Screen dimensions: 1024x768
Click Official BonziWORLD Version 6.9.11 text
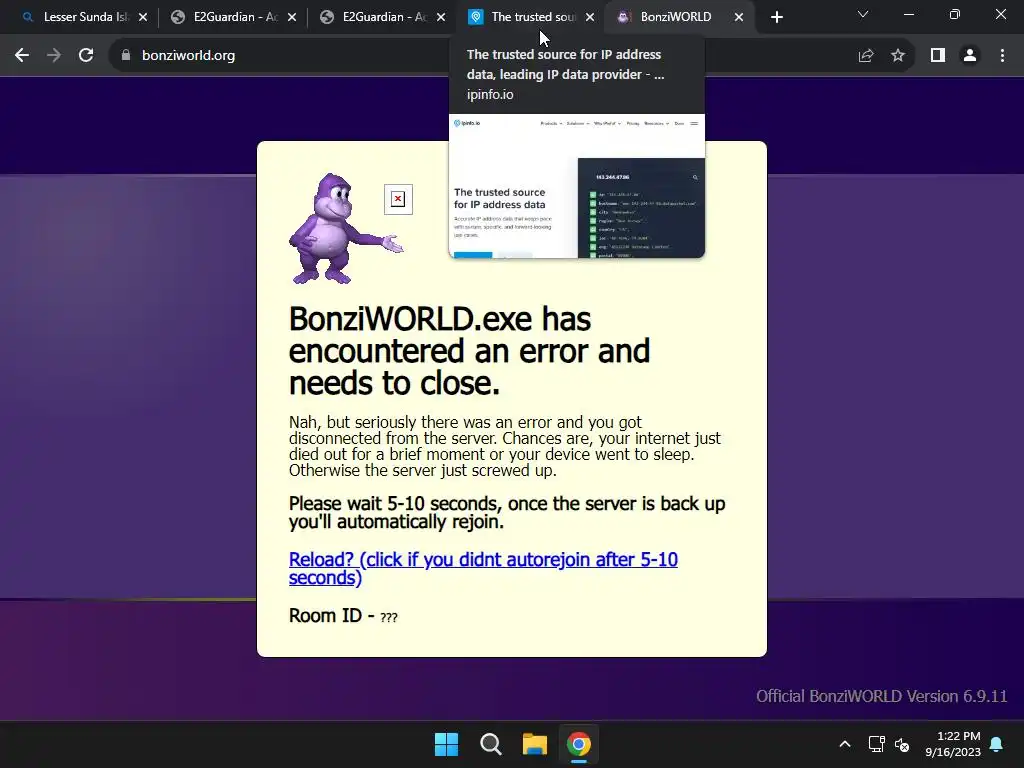[x=882, y=696]
